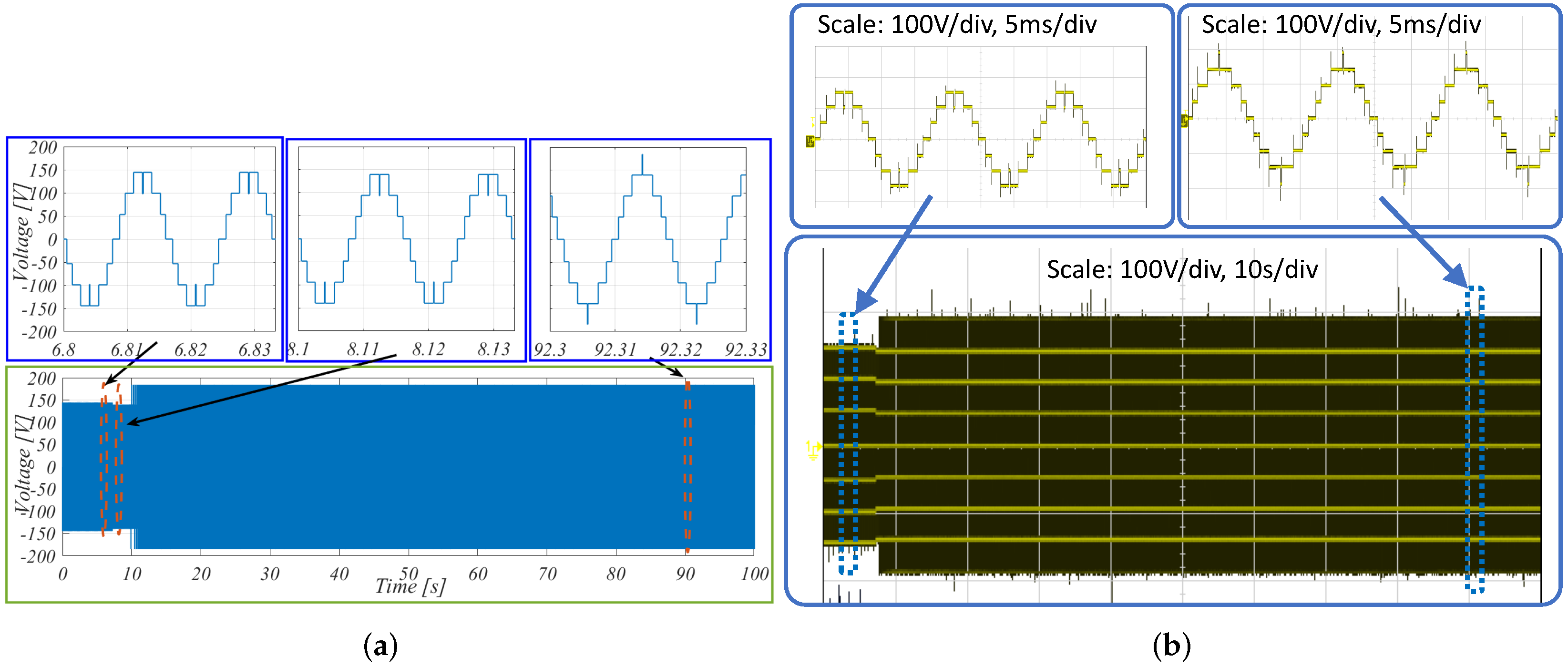The width and height of the screenshot is (1568, 667).
Task: Click the first dashed orange ellipse marker
Action: [103, 460]
